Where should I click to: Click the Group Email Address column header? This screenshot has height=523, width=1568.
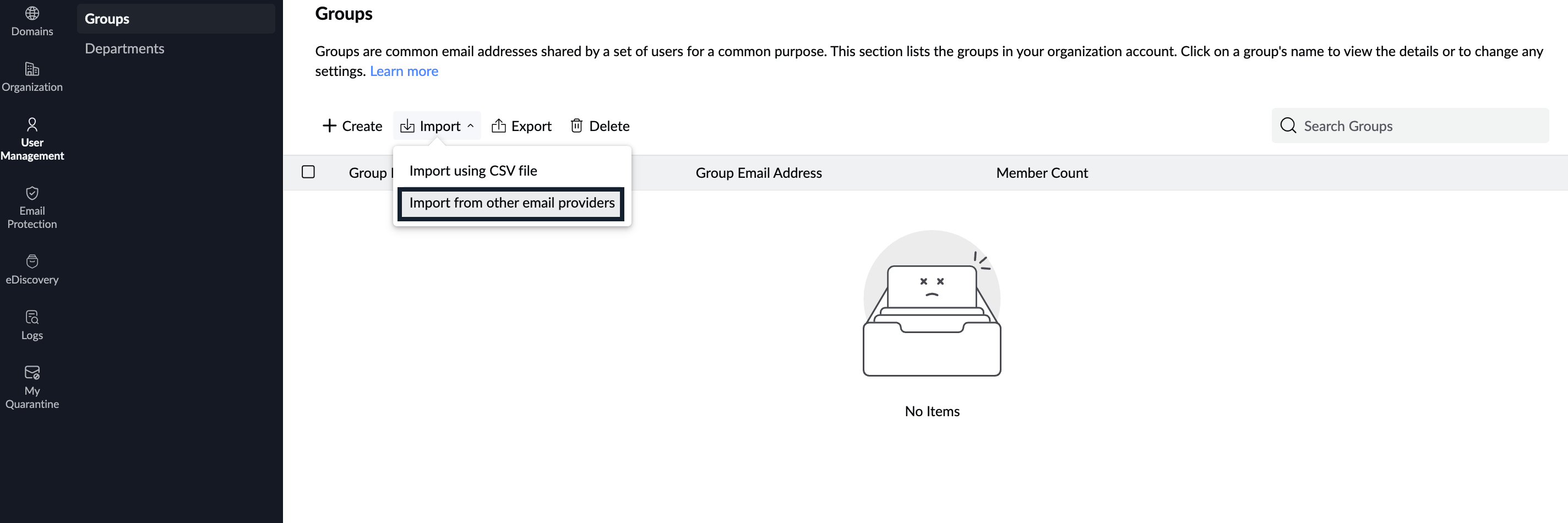click(x=759, y=173)
